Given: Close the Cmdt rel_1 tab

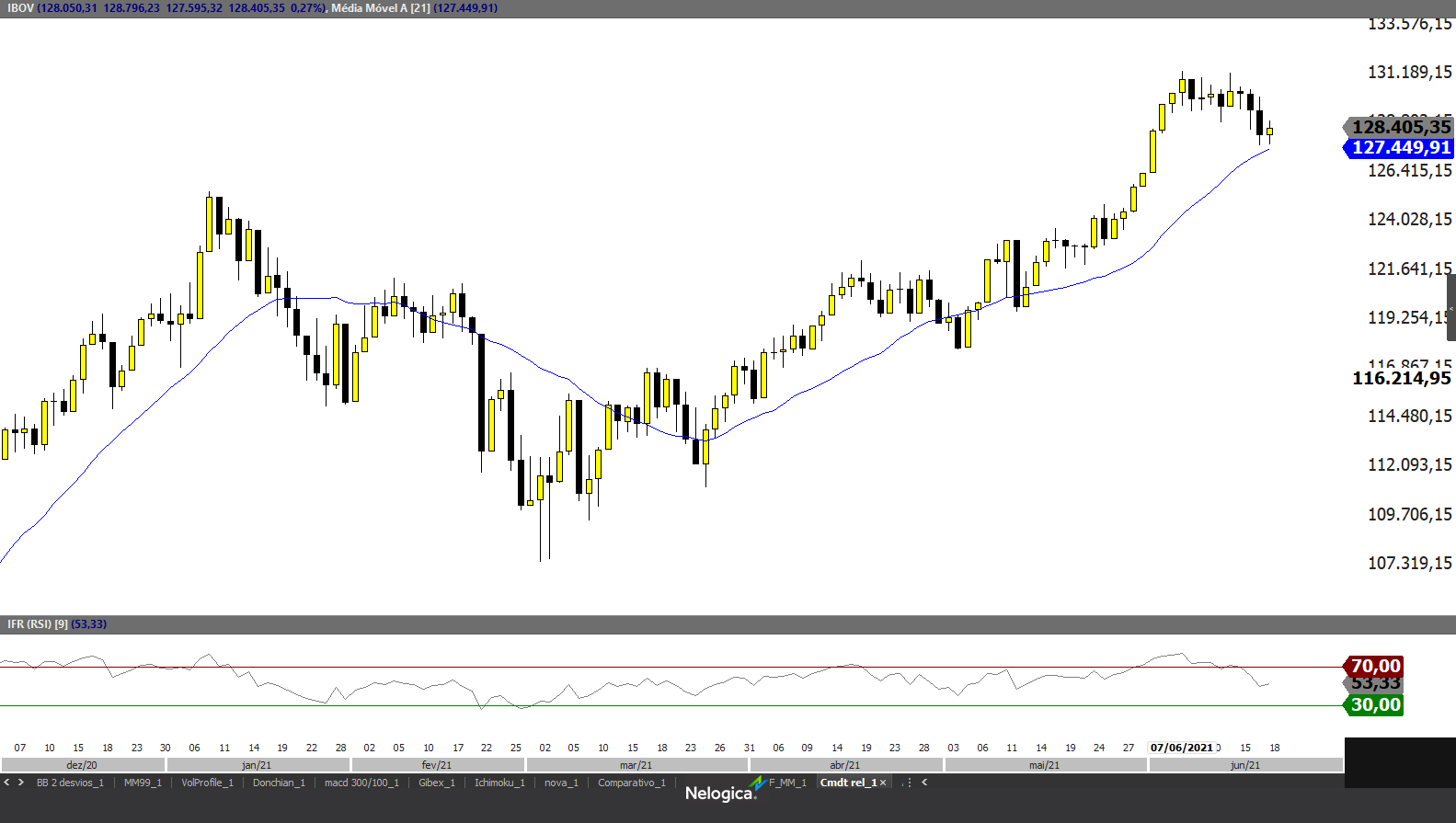Looking at the screenshot, I should [x=883, y=783].
